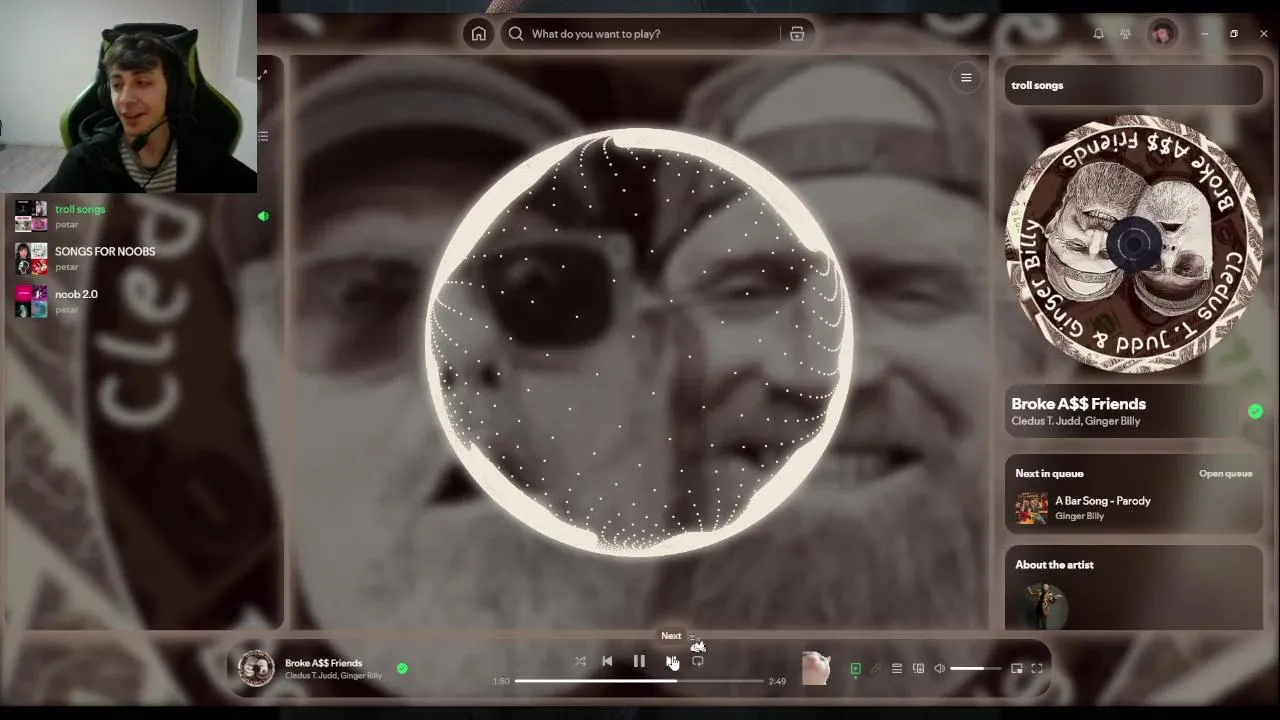Open Connect to a device icon

click(x=918, y=669)
